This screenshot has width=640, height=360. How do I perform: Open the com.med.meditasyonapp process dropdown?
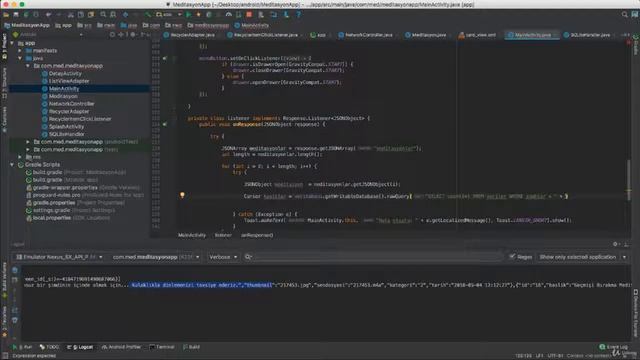pos(156,257)
